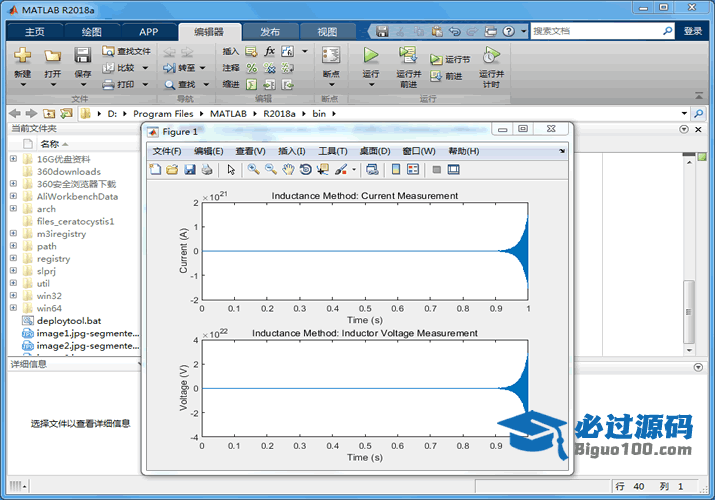Open the 工具(T) menu in Figure window
715x500 pixels.
(332, 151)
